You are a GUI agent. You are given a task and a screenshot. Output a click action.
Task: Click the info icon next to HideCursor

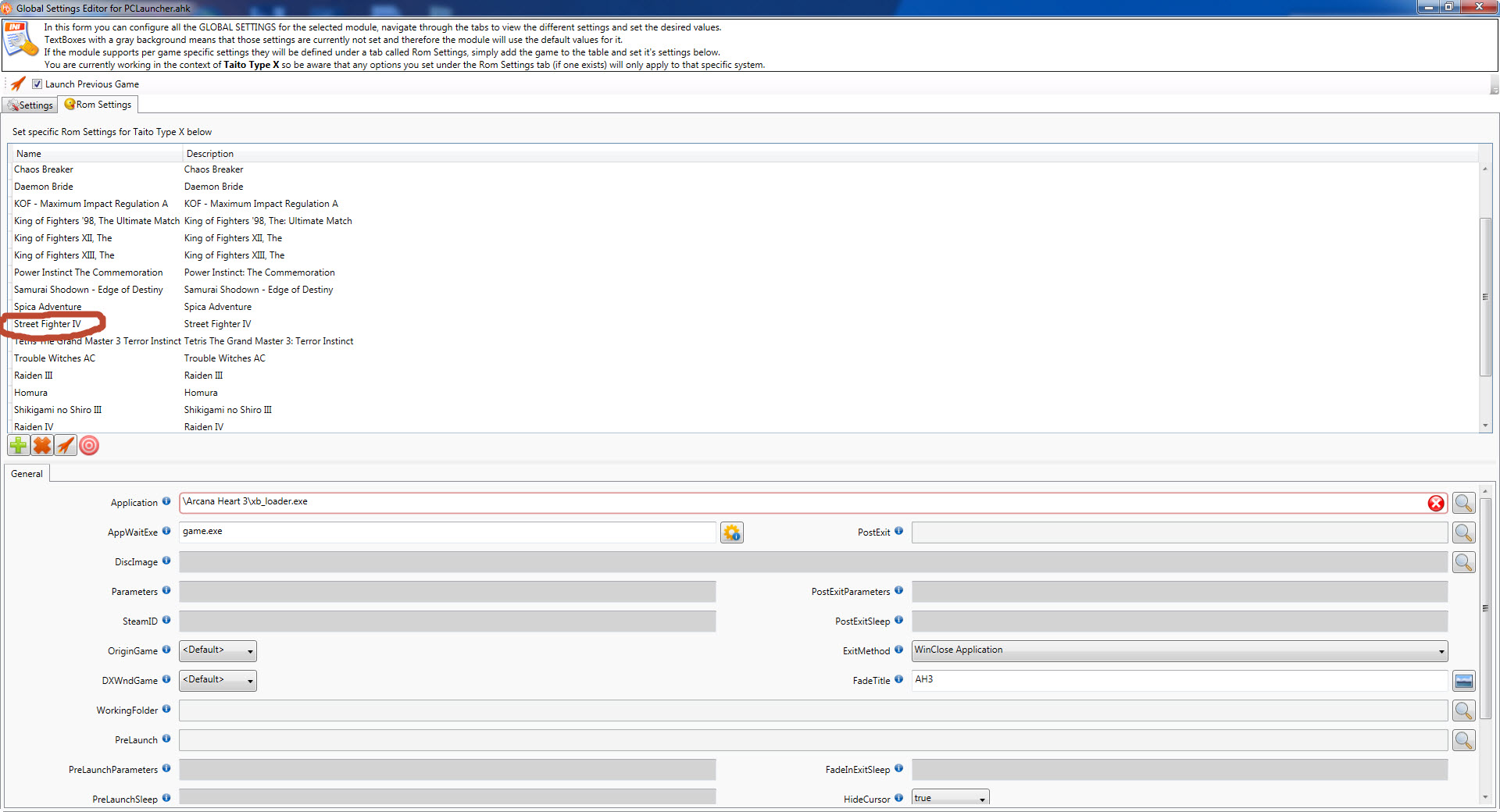click(x=899, y=798)
